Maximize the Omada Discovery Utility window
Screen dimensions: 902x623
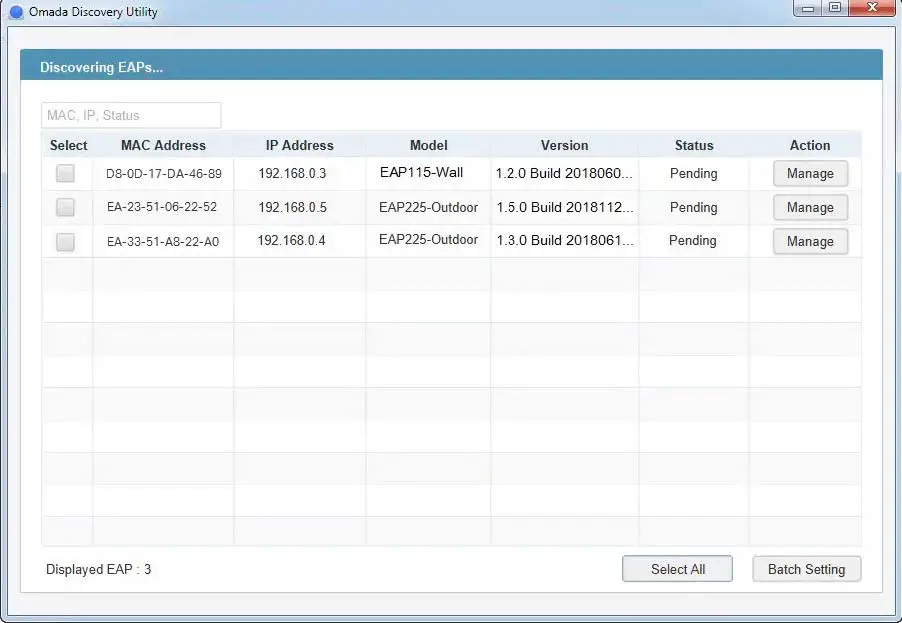833,8
